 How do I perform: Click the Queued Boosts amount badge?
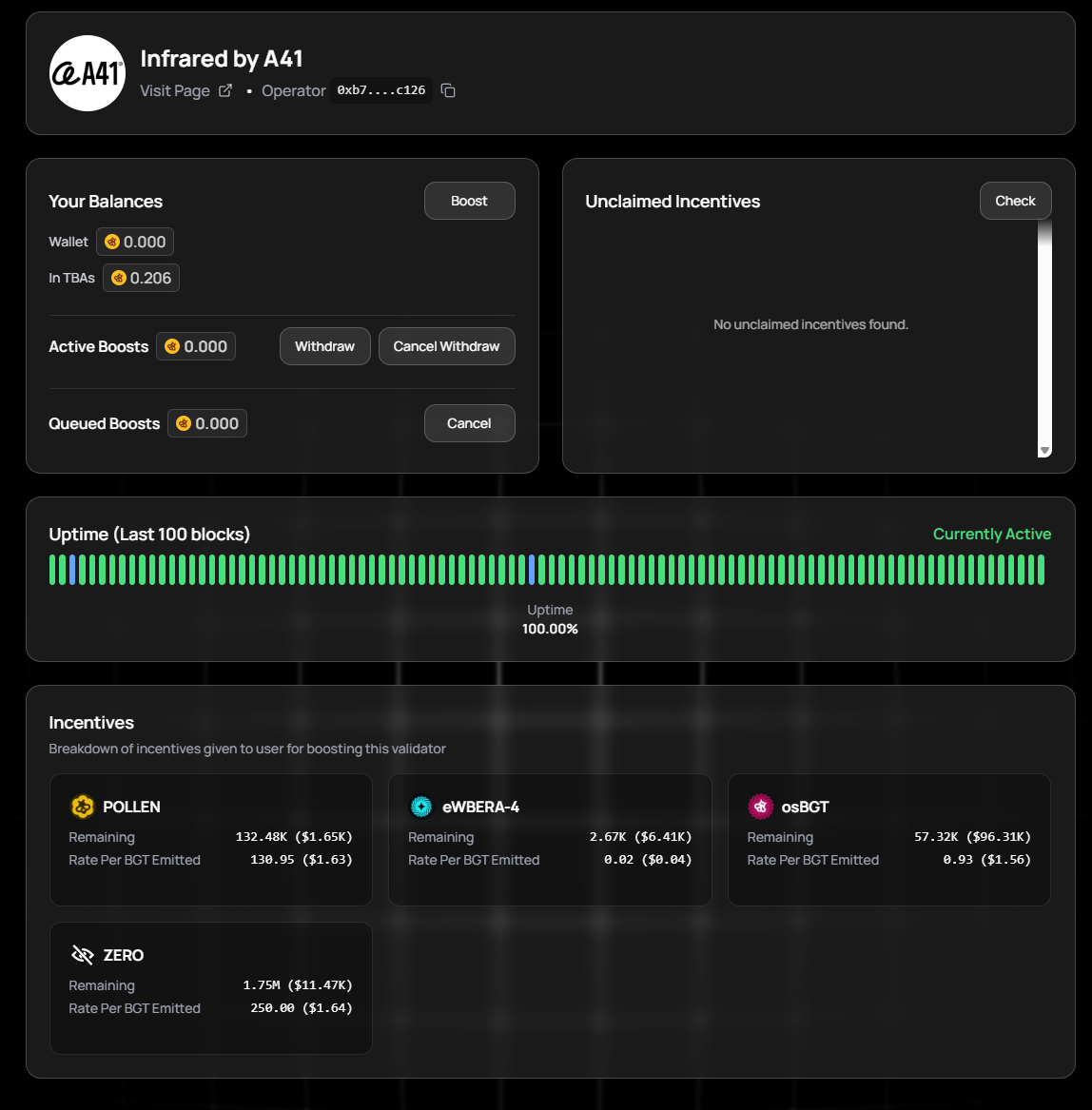pyautogui.click(x=207, y=423)
